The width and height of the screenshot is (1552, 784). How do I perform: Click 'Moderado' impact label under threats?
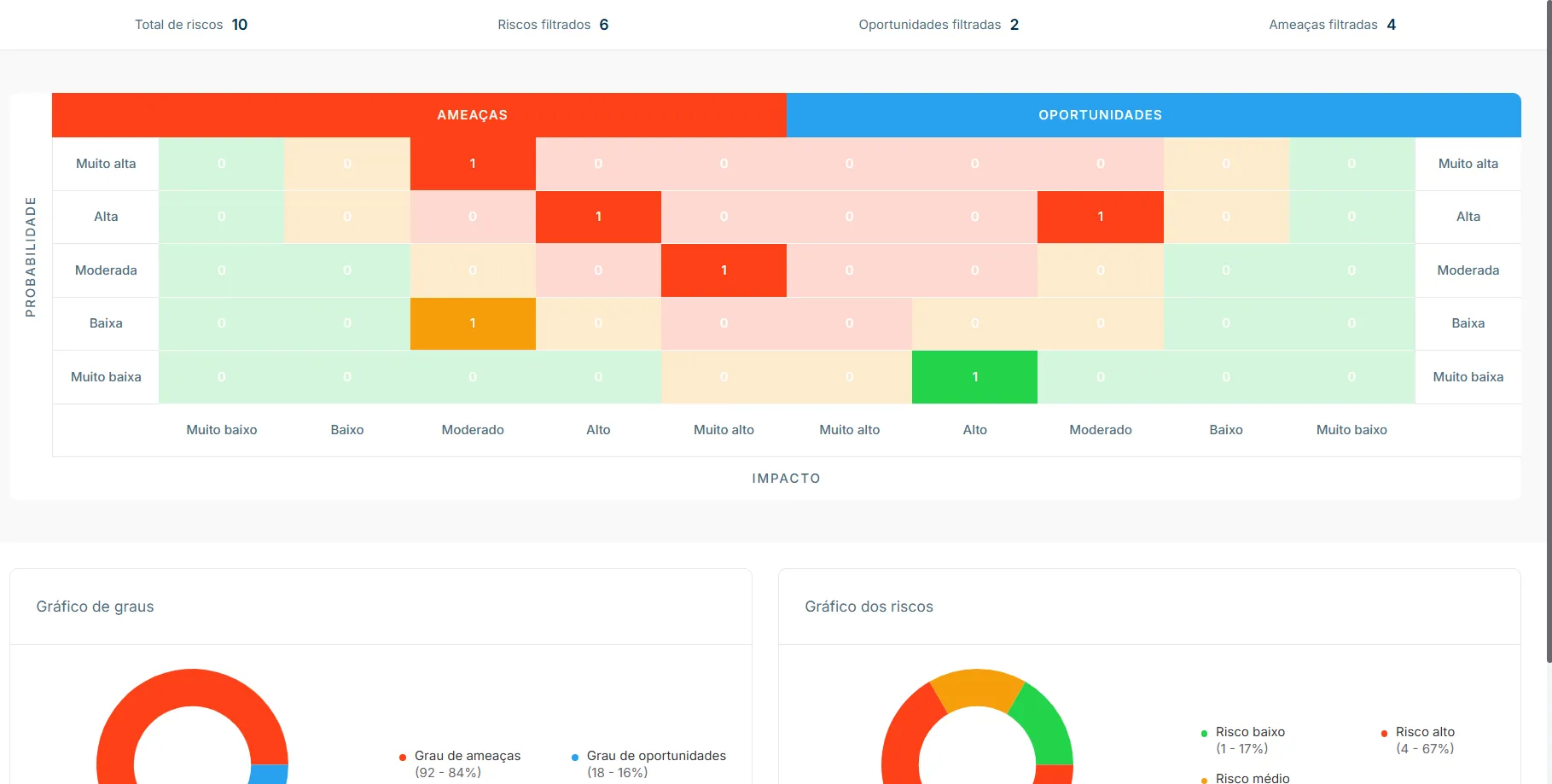pos(473,430)
